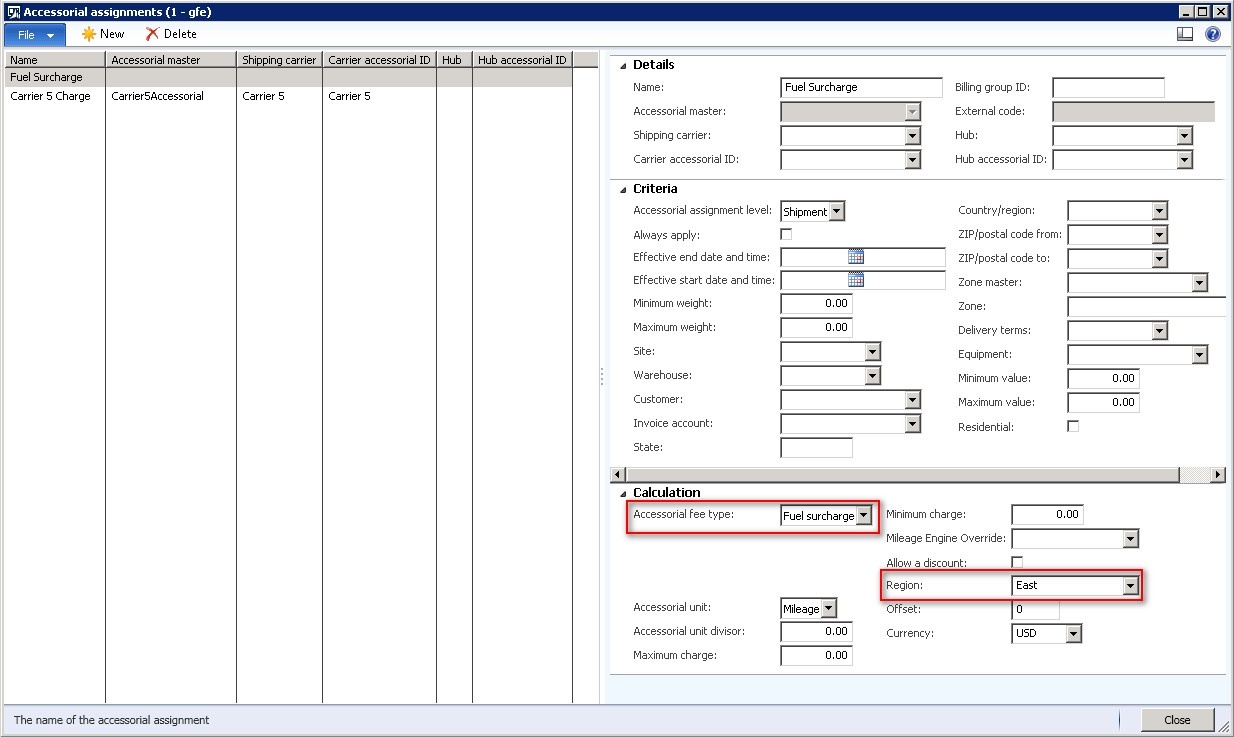Toggle the Always apply checkbox
This screenshot has width=1234, height=737.
(x=786, y=234)
